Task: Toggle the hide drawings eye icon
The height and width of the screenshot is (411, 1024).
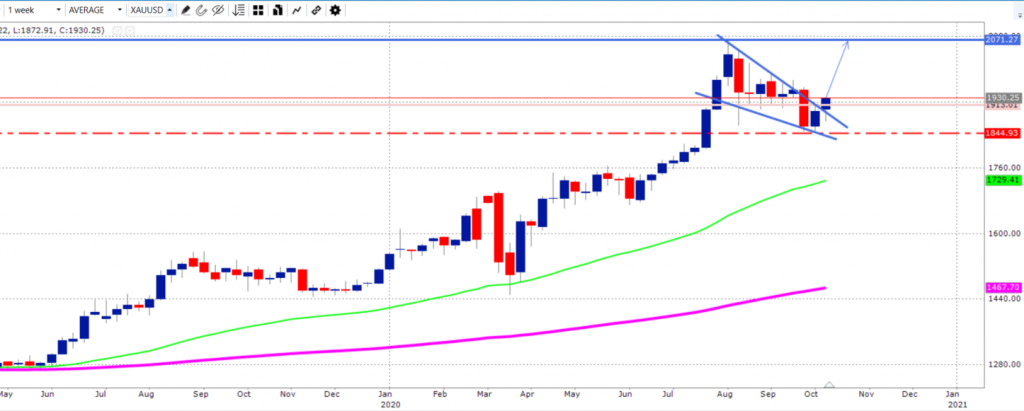Action: (x=216, y=10)
